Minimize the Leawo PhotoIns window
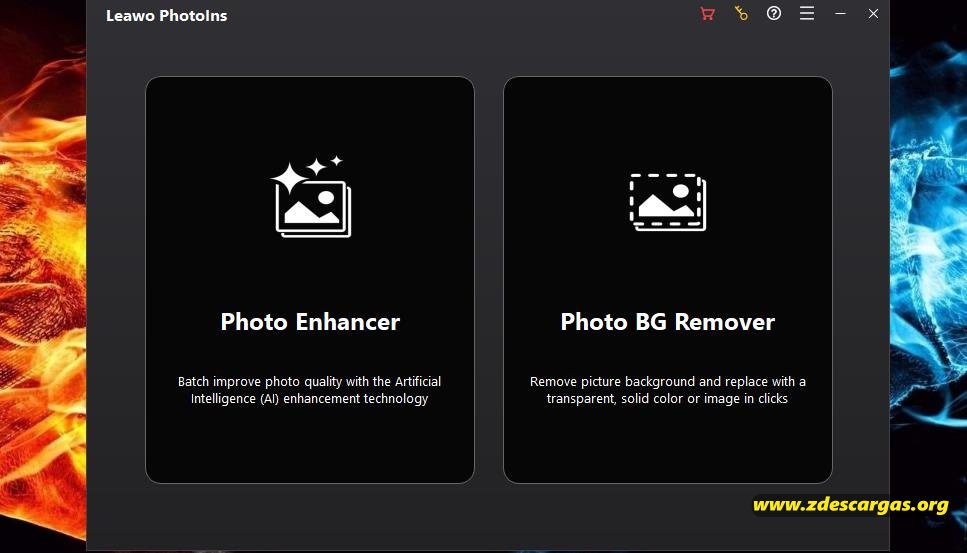The width and height of the screenshot is (967, 553). click(840, 14)
